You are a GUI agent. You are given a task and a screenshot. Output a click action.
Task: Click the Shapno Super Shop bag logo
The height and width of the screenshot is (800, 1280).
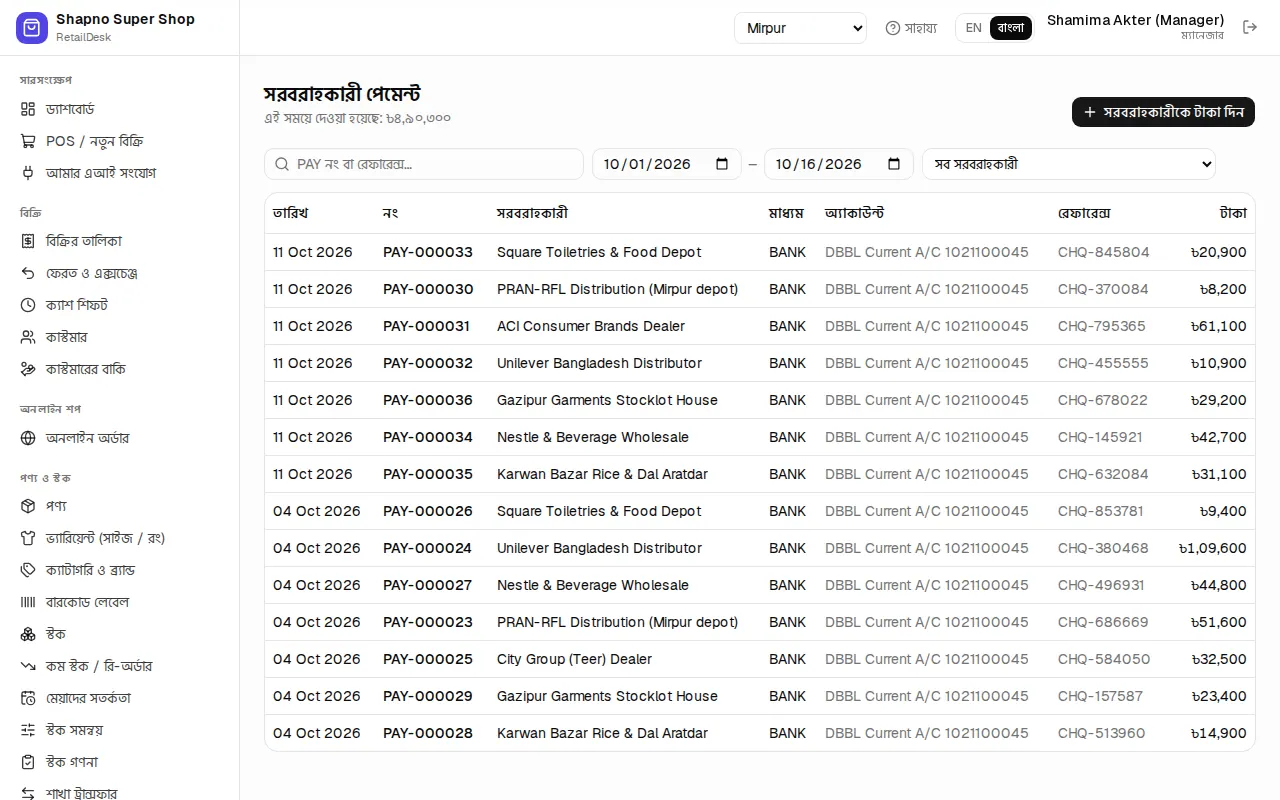(32, 28)
